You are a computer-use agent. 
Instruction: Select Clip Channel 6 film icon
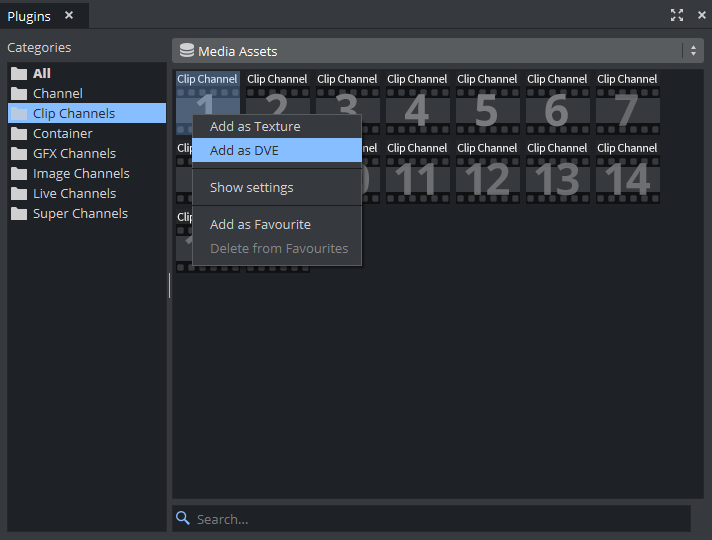point(557,110)
